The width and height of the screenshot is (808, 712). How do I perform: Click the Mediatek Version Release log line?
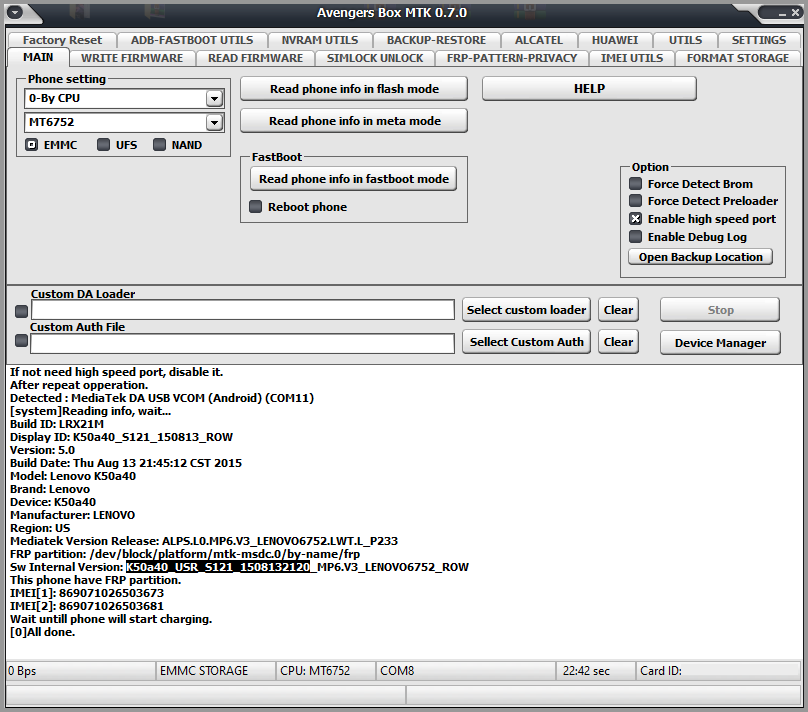pos(204,541)
